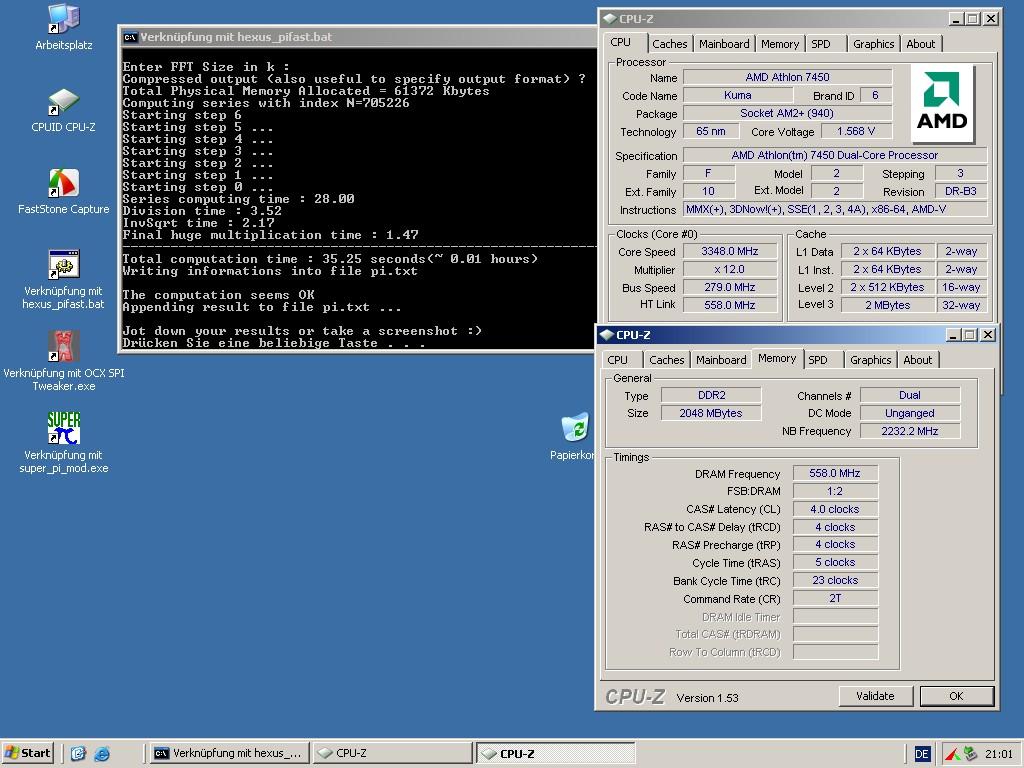
Task: Open Internet Explorer from quick launch
Action: click(102, 754)
